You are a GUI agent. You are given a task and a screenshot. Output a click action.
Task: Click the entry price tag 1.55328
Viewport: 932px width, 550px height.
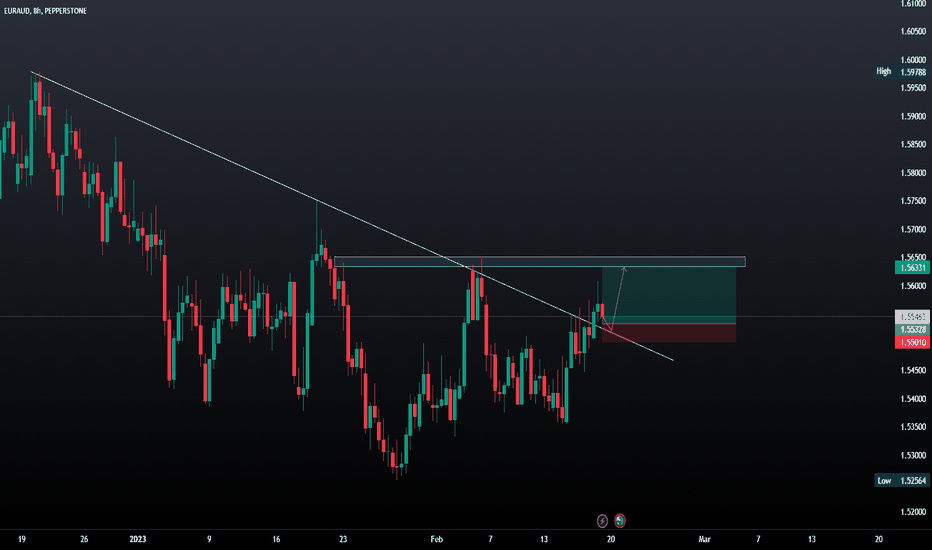pyautogui.click(x=912, y=329)
